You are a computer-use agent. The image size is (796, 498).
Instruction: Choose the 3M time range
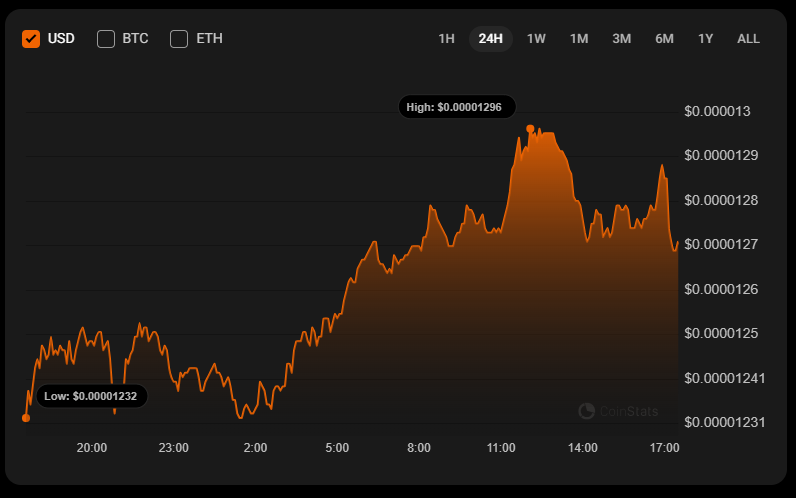621,39
